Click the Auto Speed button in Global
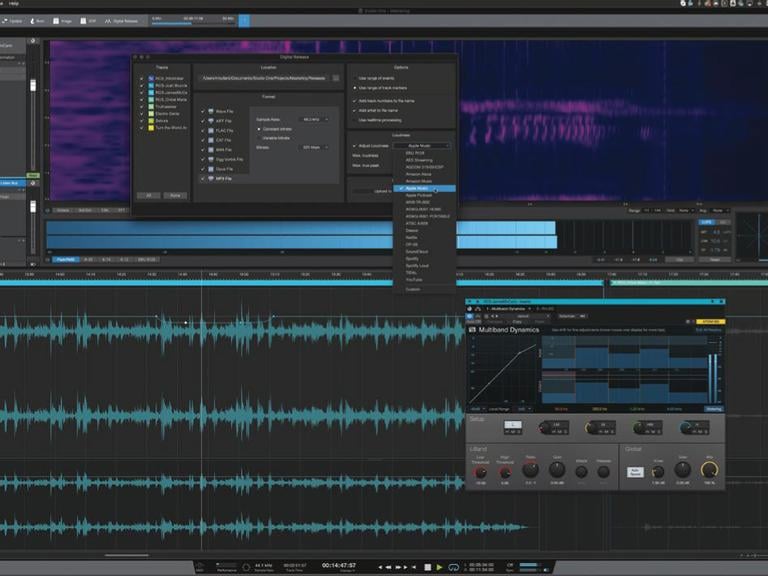Screen dimensions: 768x576 (634, 471)
